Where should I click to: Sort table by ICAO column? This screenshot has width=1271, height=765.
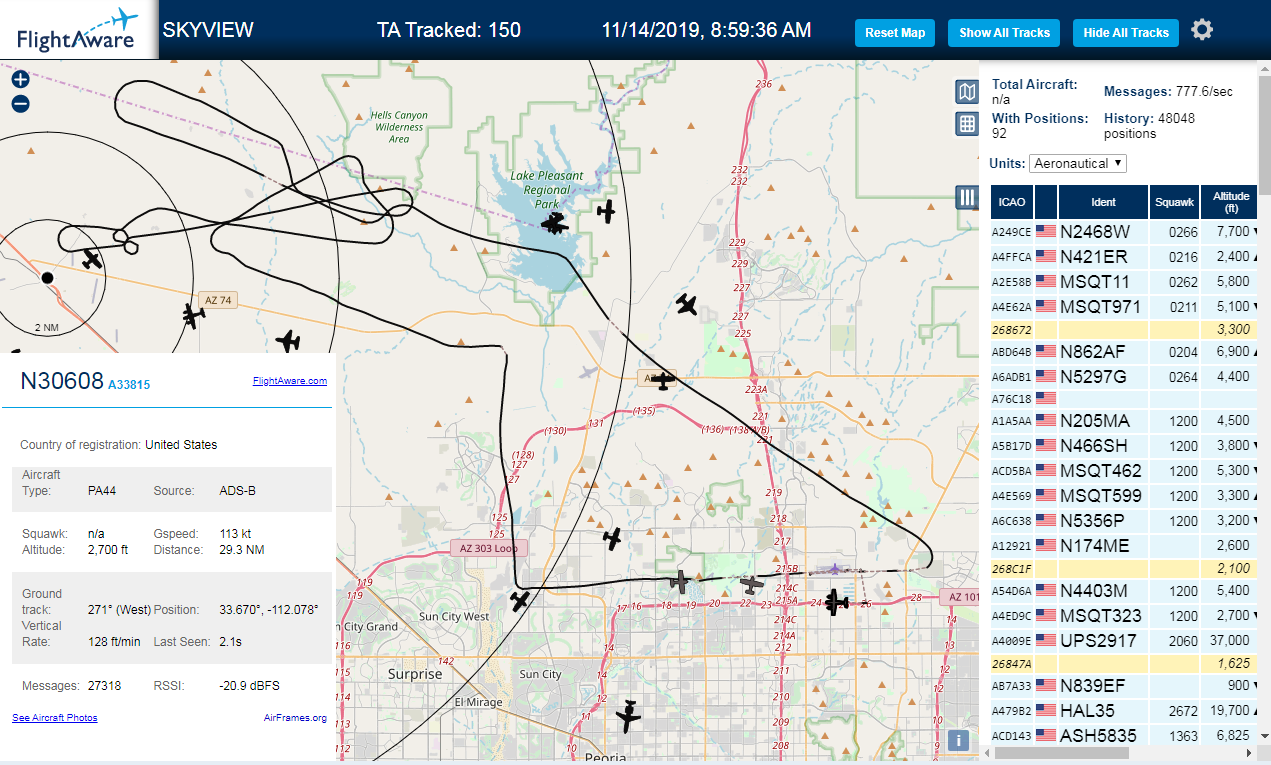(x=1012, y=202)
